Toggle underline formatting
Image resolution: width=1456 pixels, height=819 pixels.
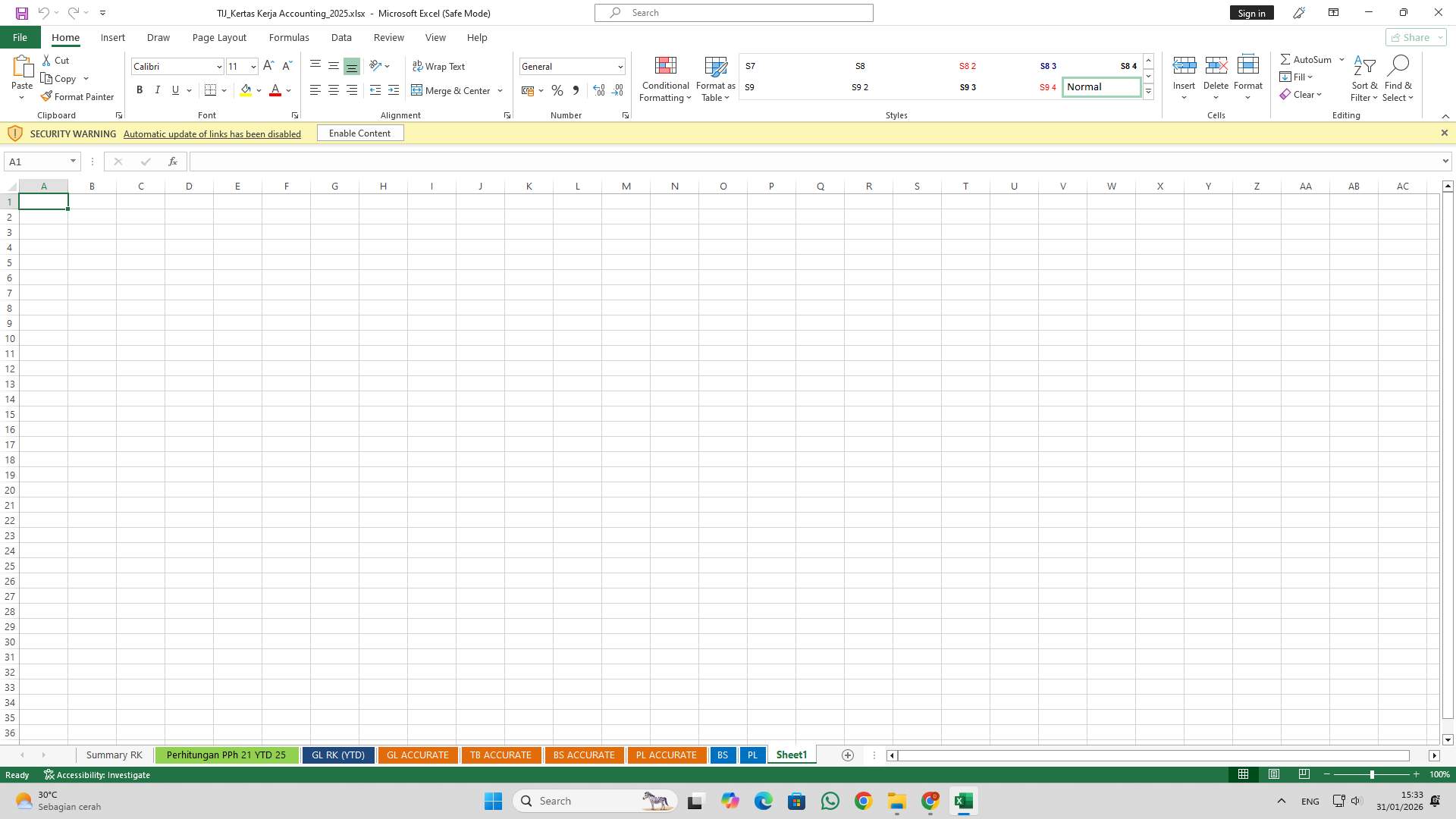click(x=175, y=89)
